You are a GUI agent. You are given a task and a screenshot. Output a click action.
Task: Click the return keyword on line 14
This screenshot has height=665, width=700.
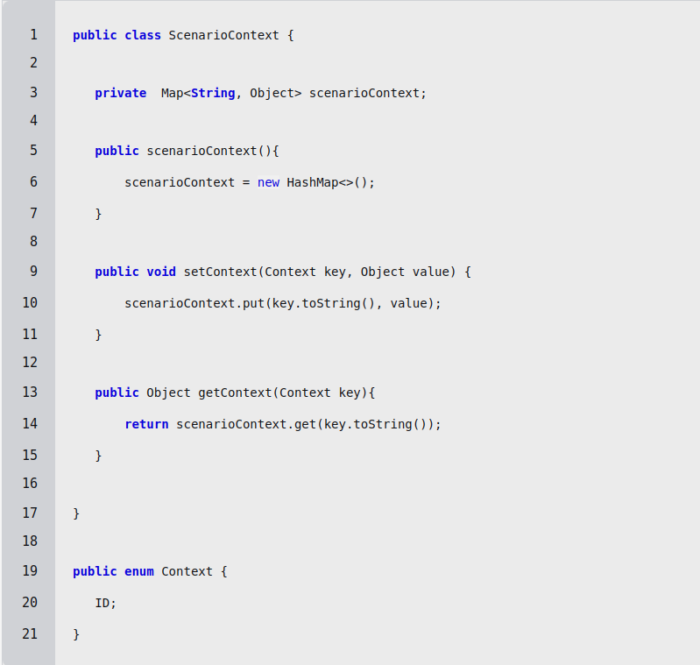coord(146,424)
